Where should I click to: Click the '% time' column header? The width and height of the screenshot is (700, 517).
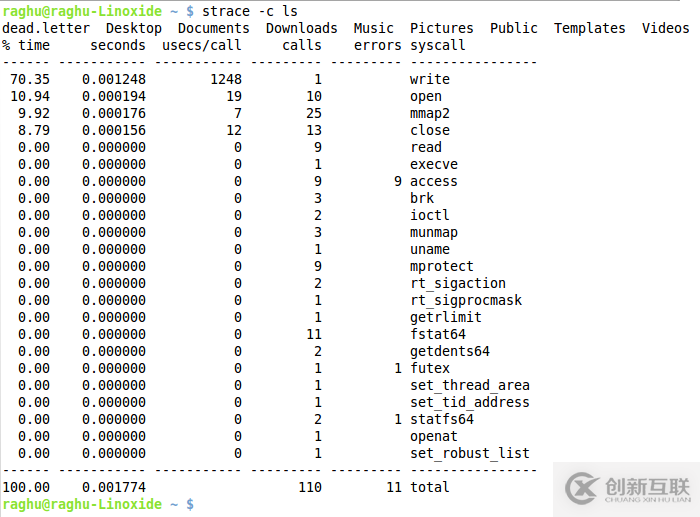(x=26, y=45)
